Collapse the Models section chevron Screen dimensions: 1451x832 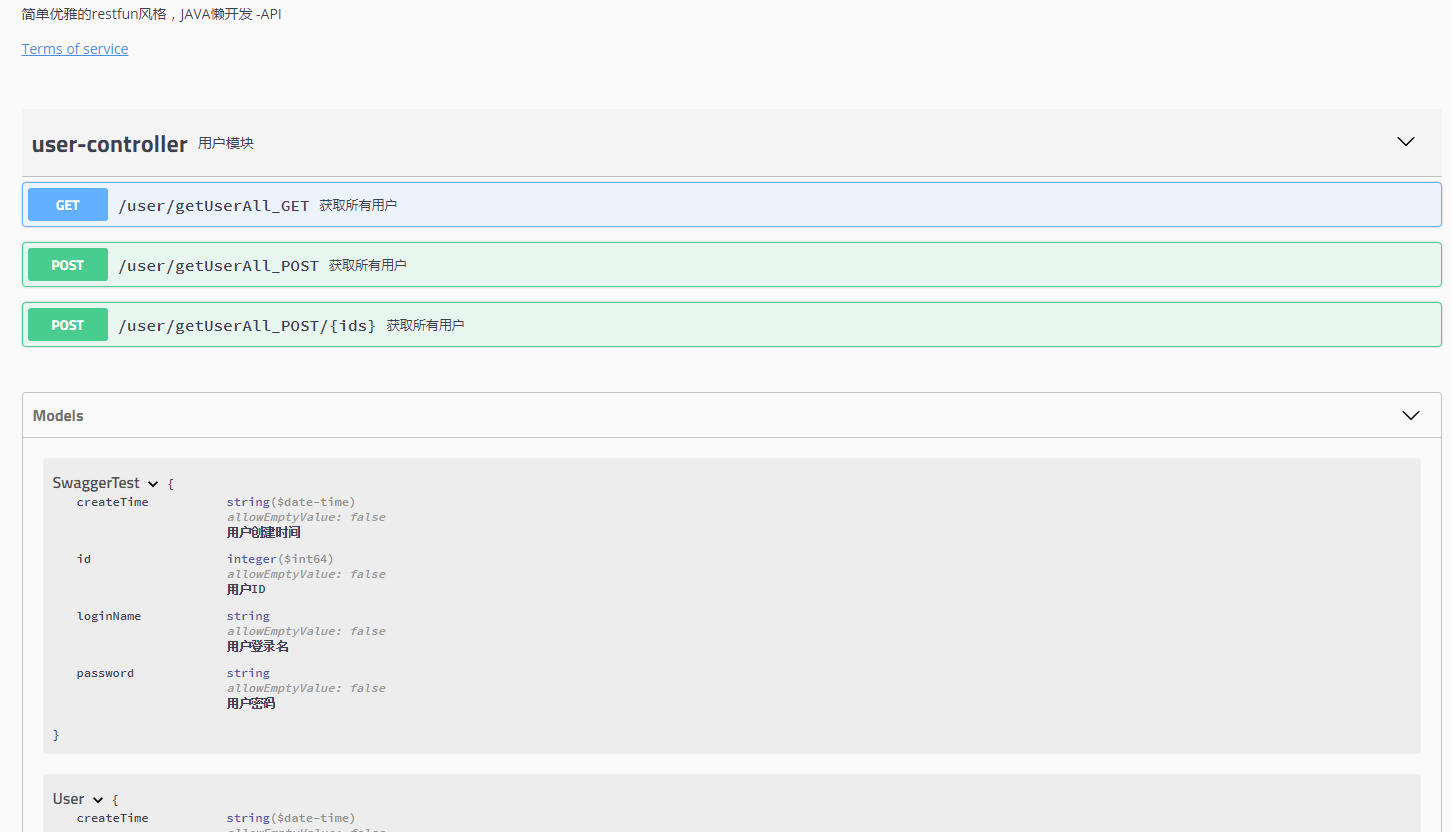point(1411,415)
